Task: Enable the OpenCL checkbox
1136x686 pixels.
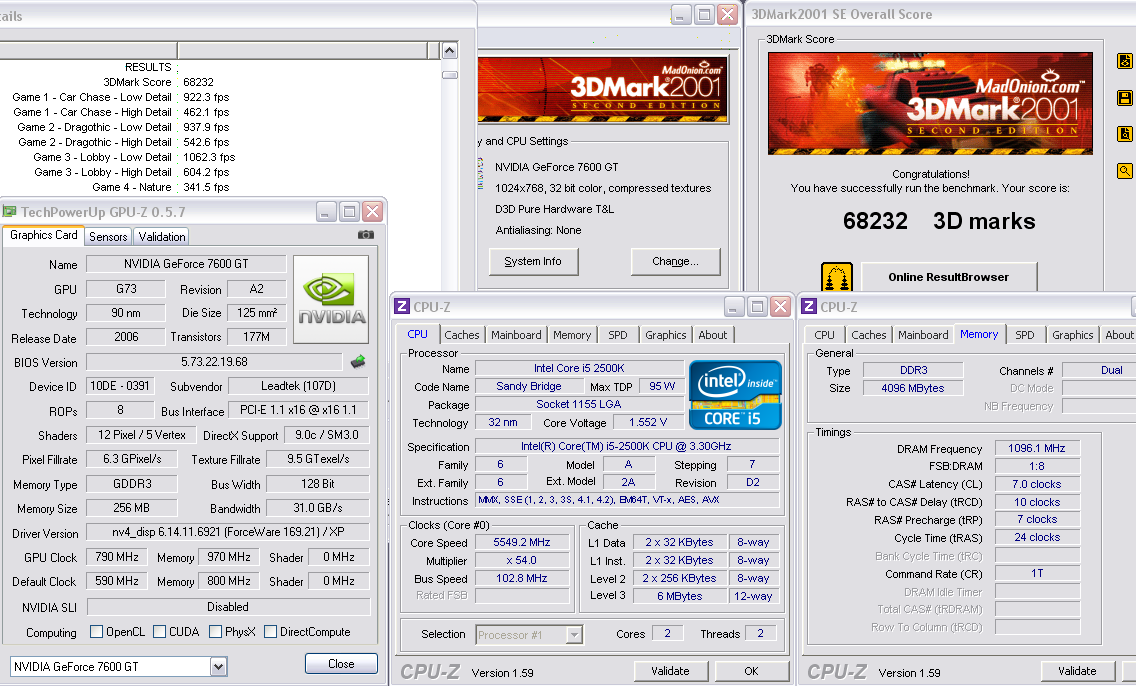Action: 96,632
